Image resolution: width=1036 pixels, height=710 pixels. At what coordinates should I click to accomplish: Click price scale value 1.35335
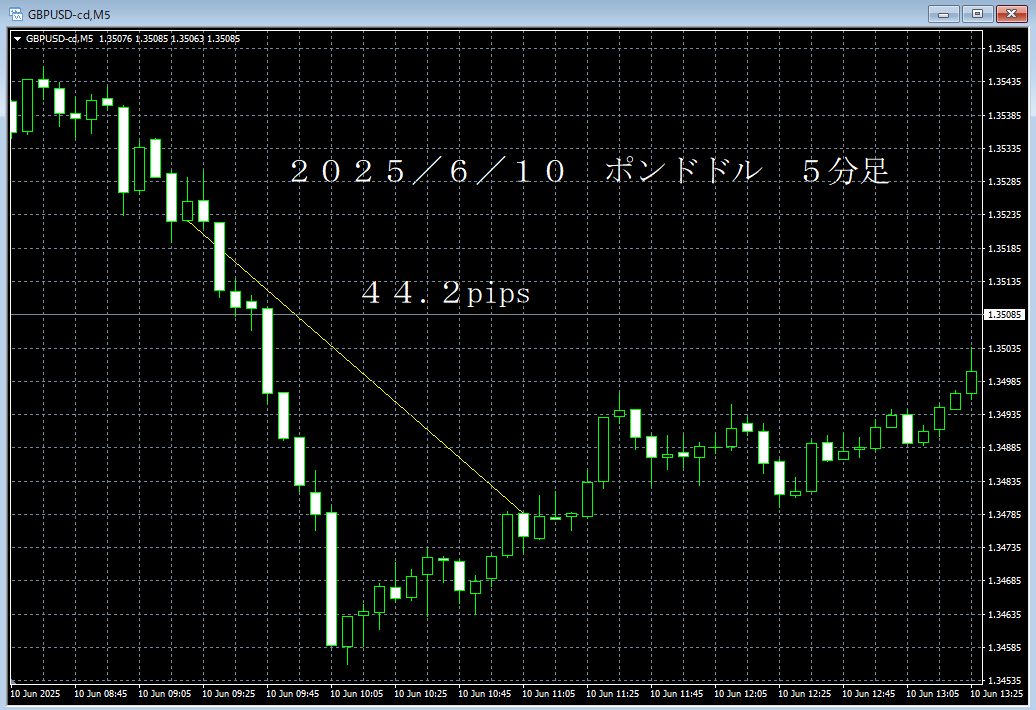coord(1004,149)
